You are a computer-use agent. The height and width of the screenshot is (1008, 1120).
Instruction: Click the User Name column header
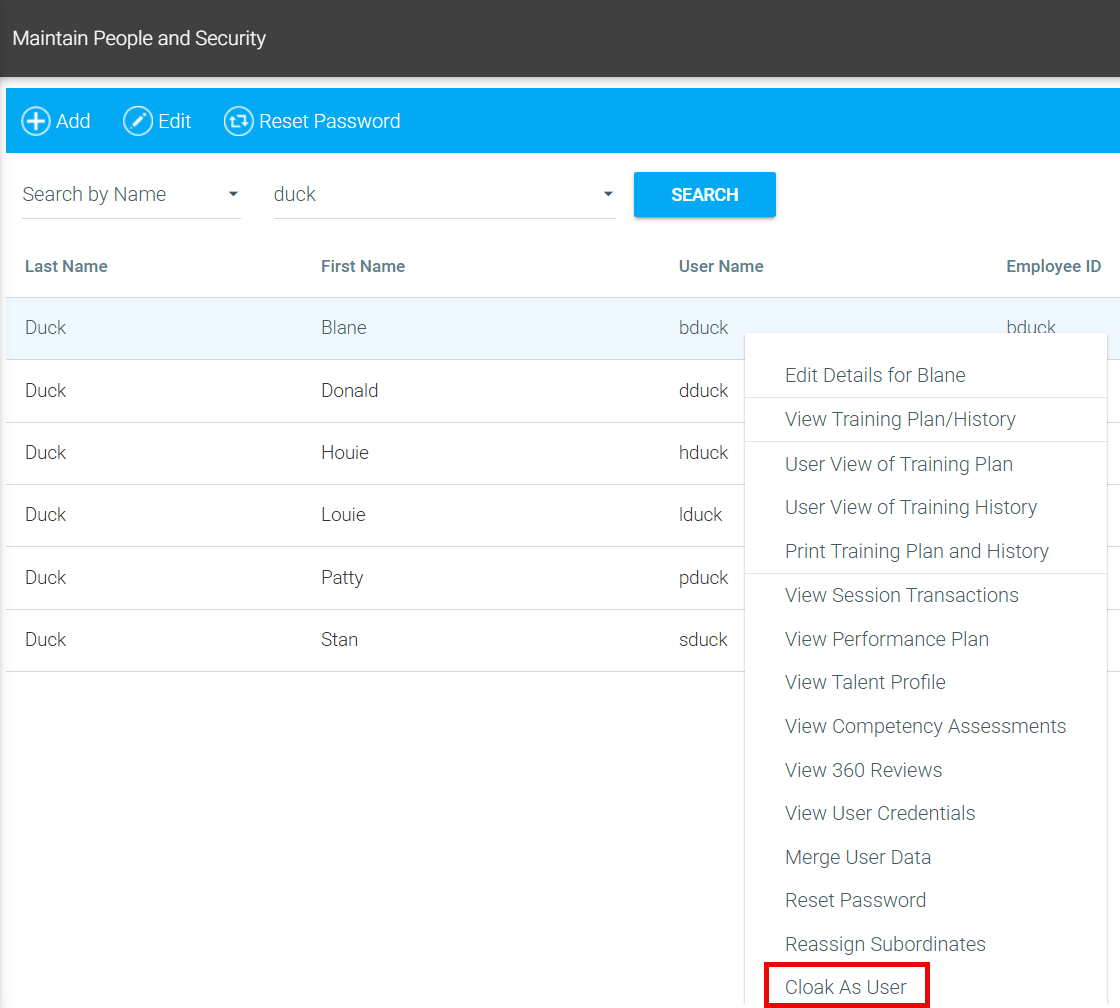point(720,267)
